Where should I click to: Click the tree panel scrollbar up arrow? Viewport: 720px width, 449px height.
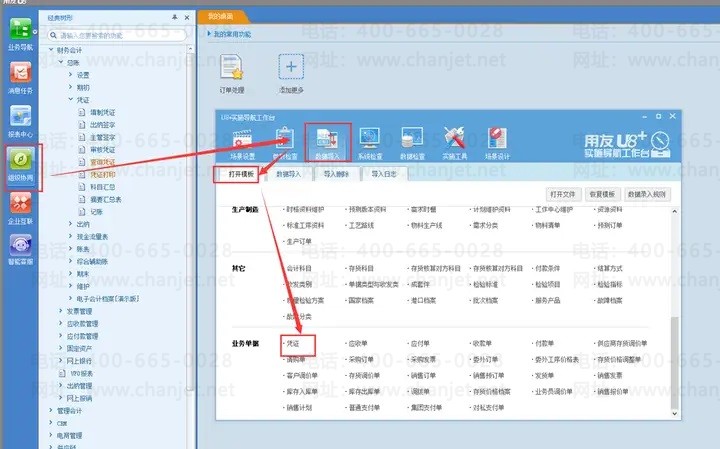191,49
